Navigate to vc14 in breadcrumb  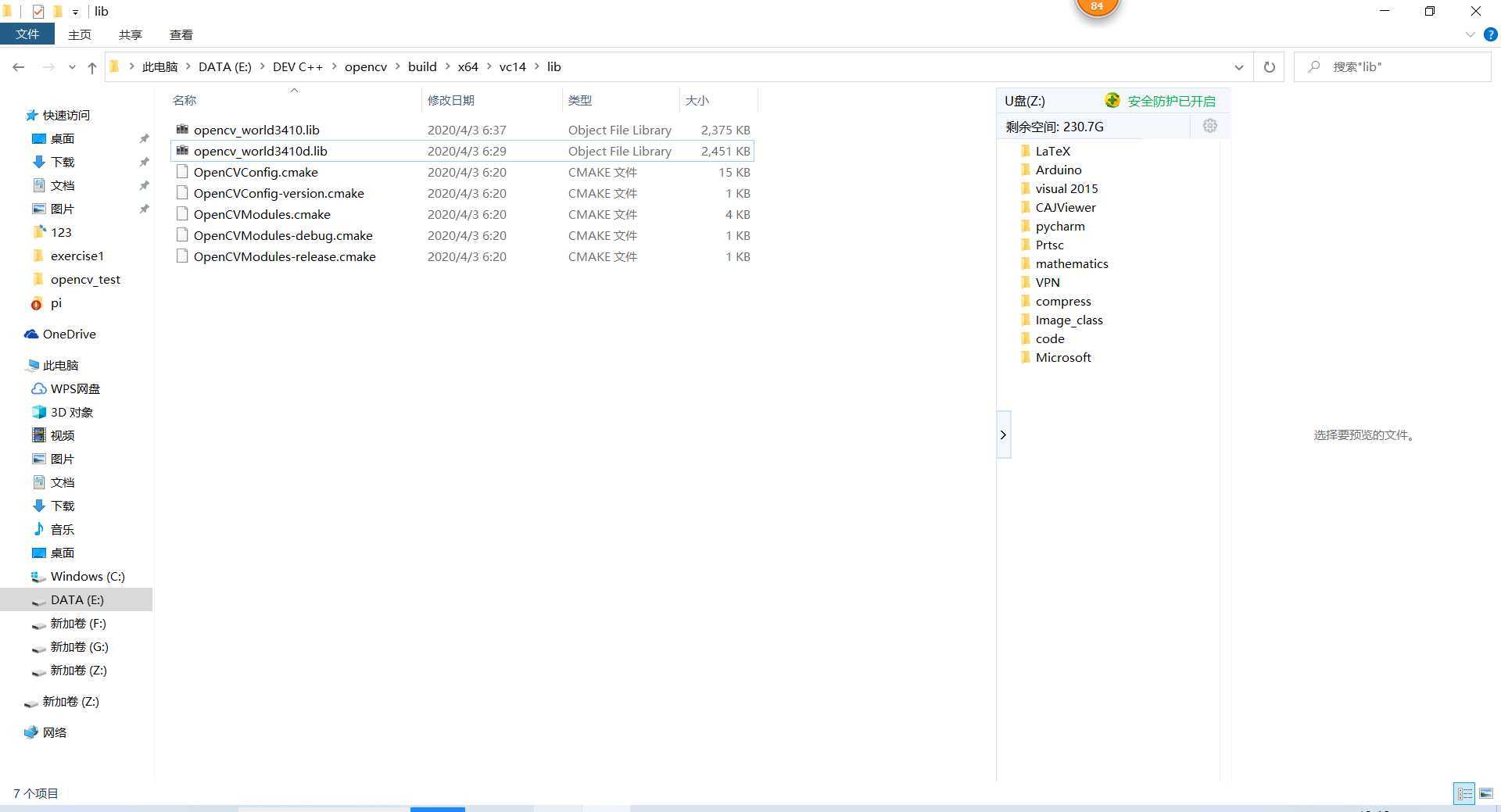[x=513, y=67]
